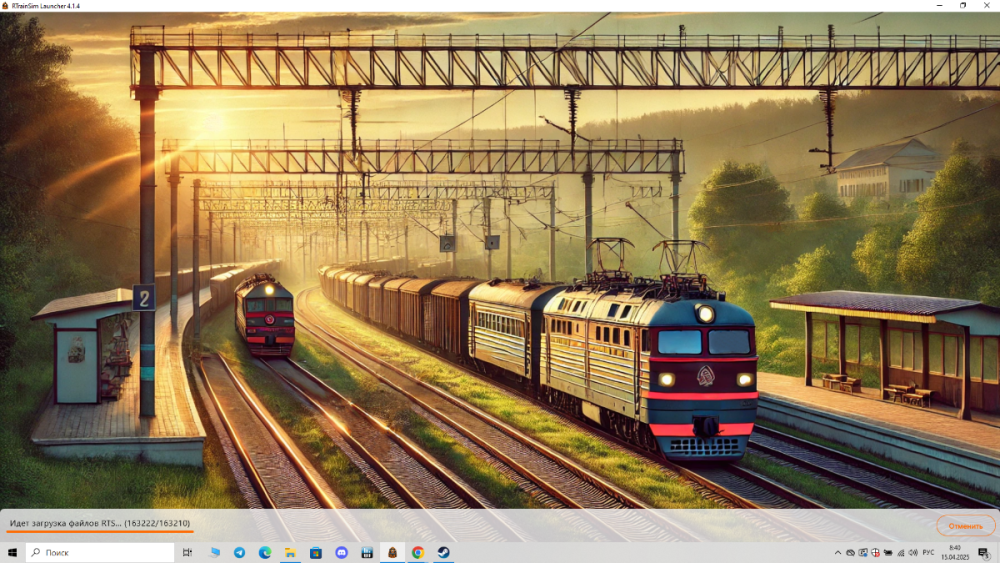Open Task View from the taskbar
The width and height of the screenshot is (1000, 563).
point(187,552)
